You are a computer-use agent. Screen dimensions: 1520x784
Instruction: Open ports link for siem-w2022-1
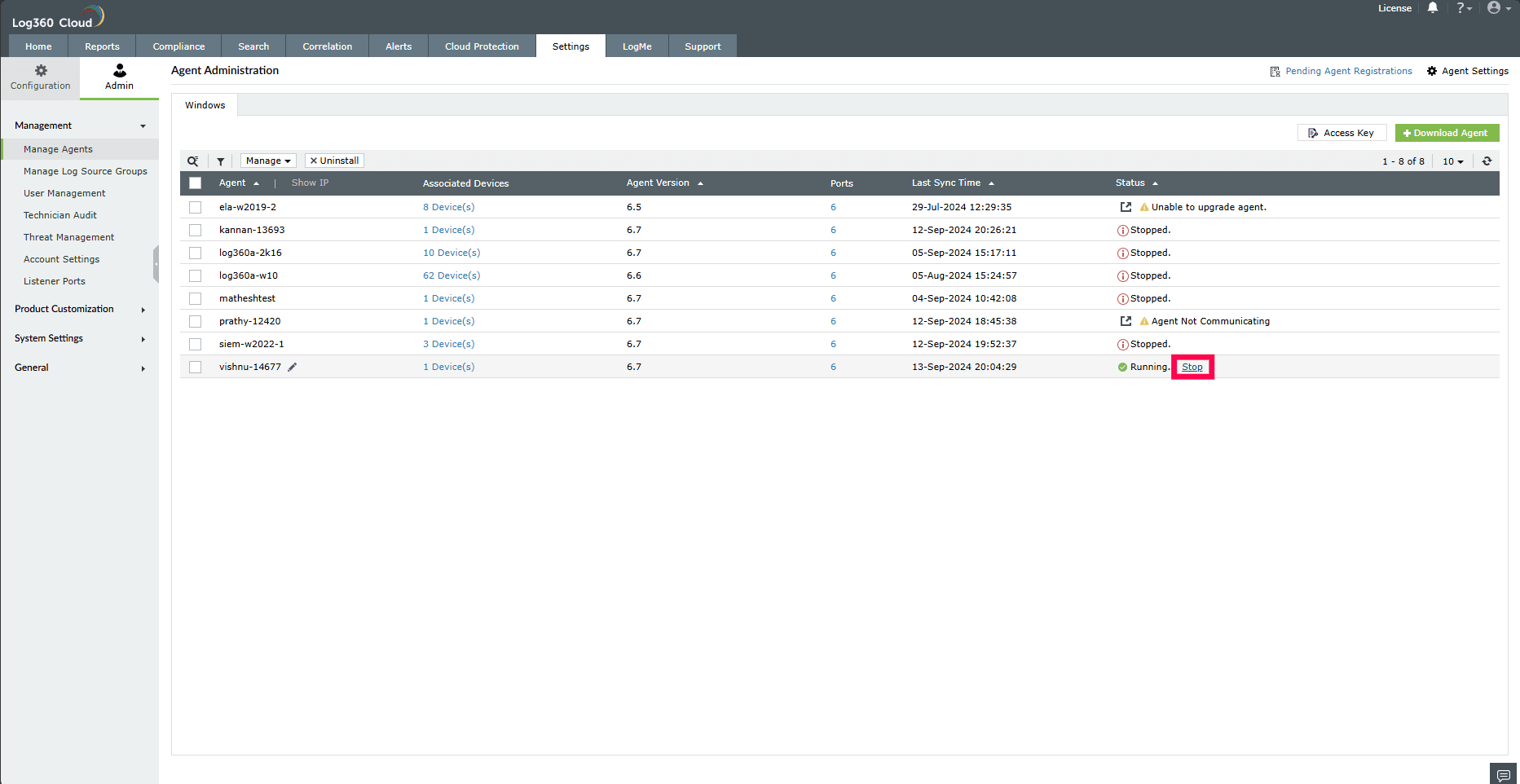833,344
